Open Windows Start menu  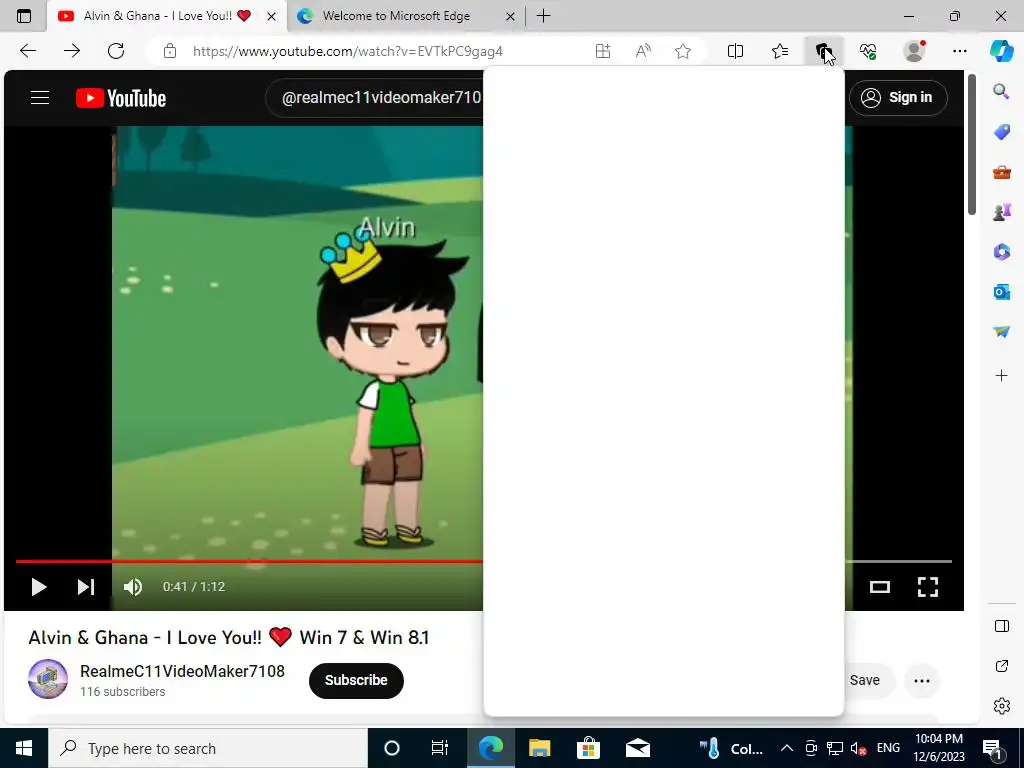coord(24,748)
